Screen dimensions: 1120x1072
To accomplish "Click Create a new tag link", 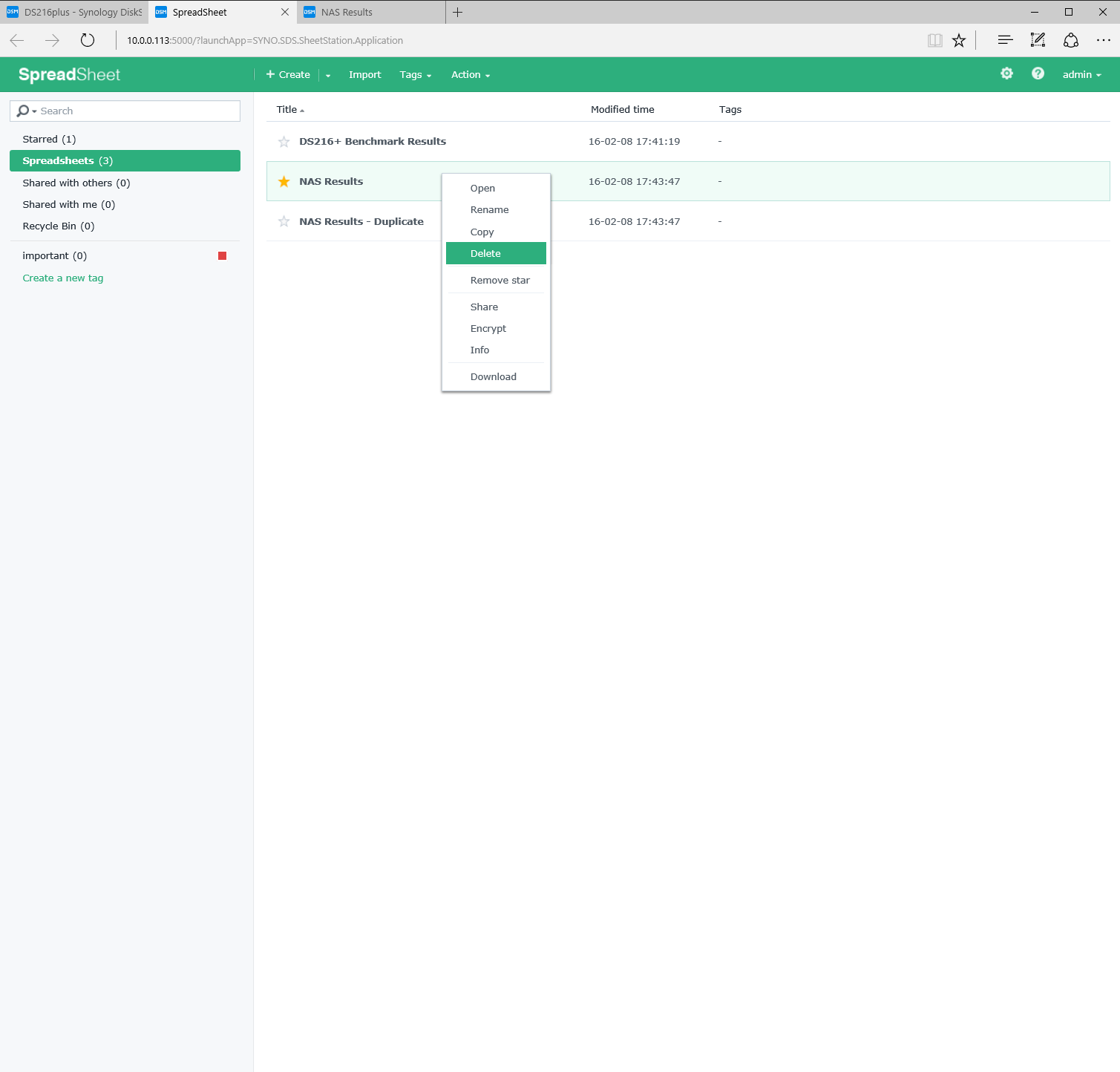I will pyautogui.click(x=63, y=278).
